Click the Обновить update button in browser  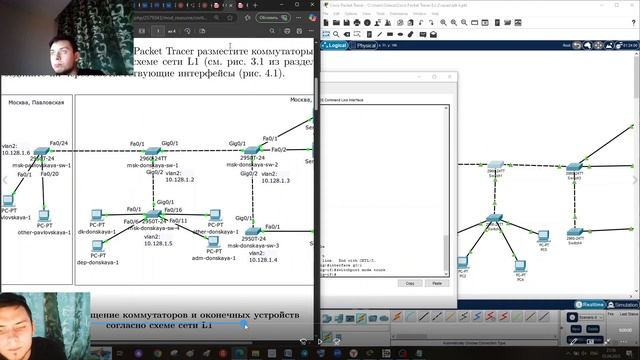[273, 18]
